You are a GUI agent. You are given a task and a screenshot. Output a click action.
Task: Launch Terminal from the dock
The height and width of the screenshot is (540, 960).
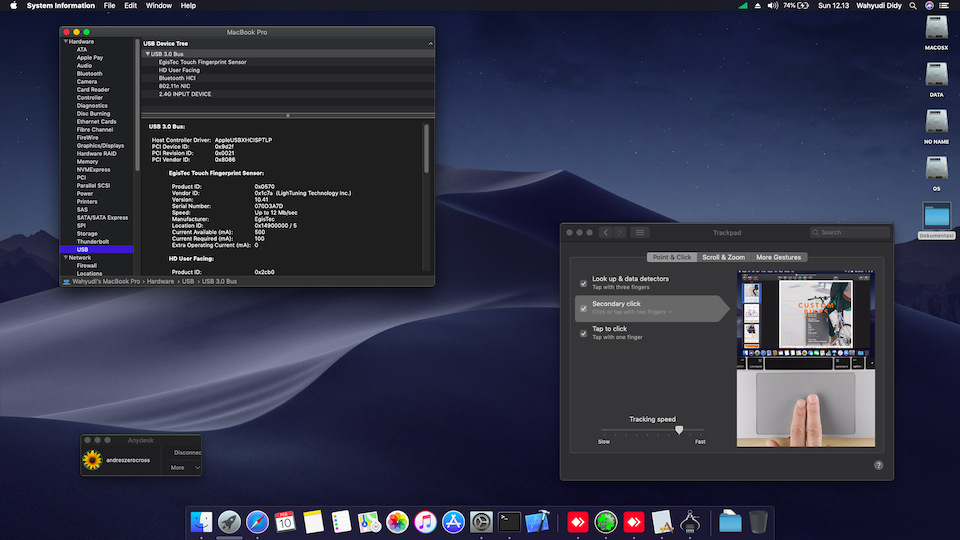point(509,522)
